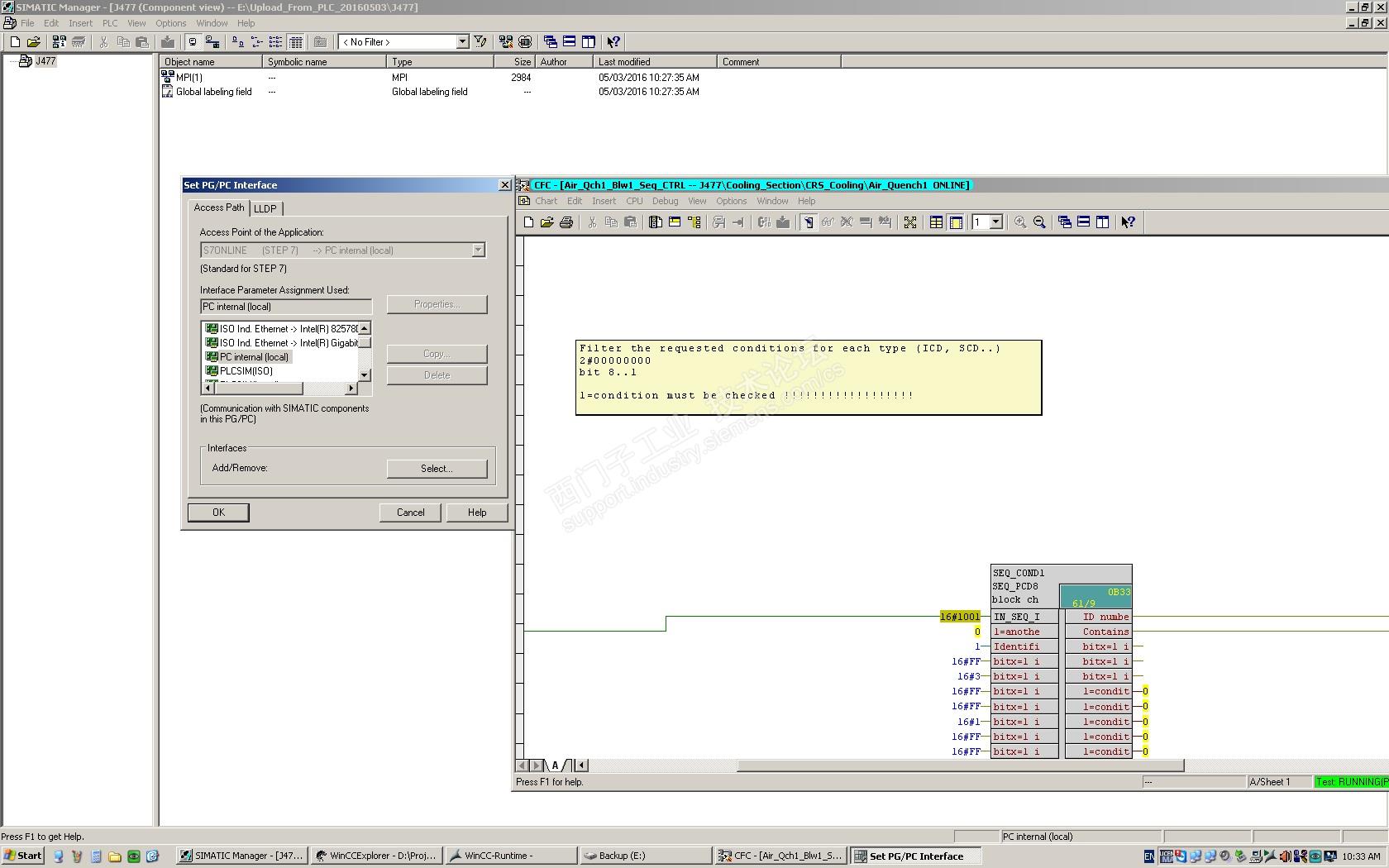This screenshot has height=868, width=1389.
Task: Switch to Small Icons view in SIMATIC Manager
Action: [x=256, y=42]
